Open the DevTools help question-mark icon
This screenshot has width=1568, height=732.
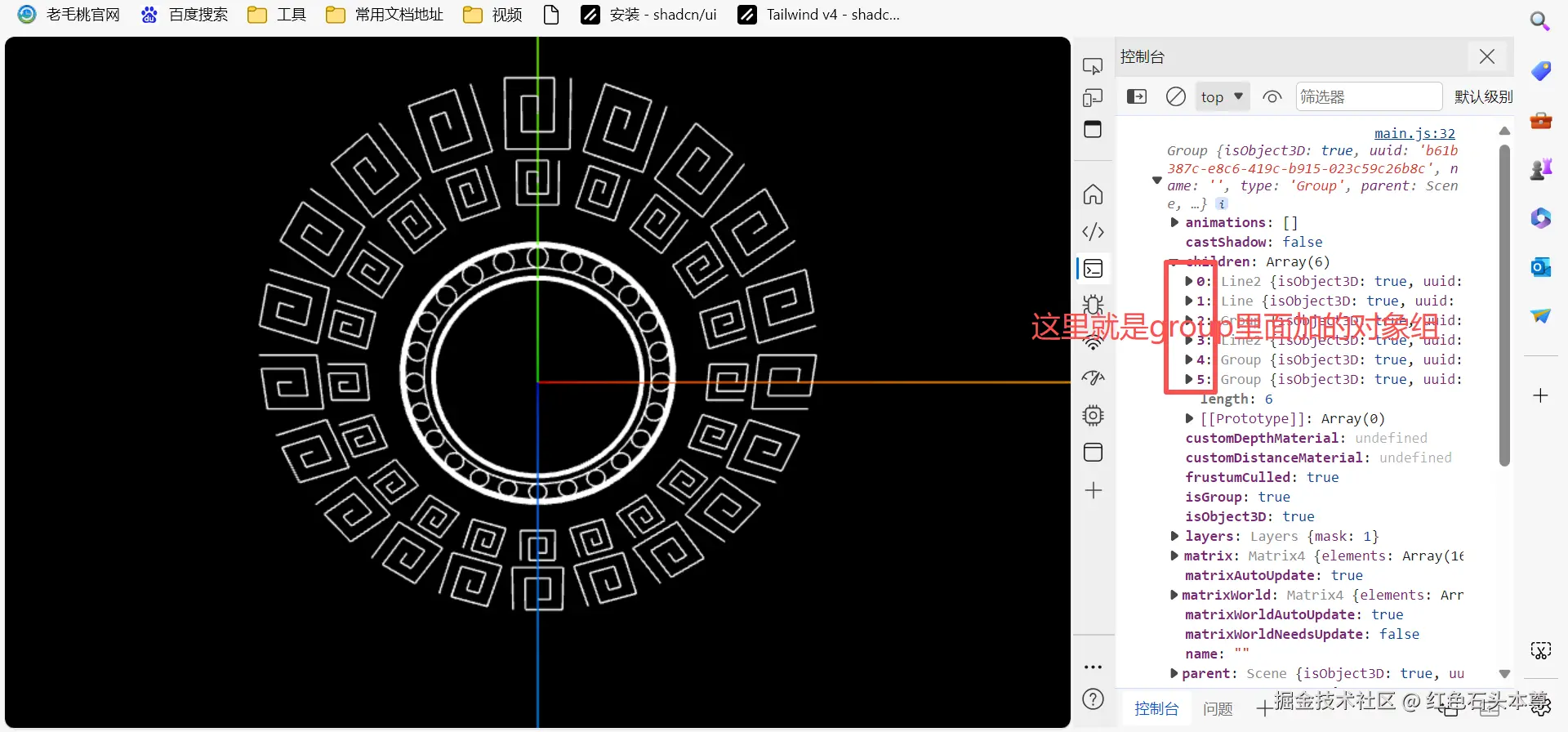pyautogui.click(x=1093, y=699)
